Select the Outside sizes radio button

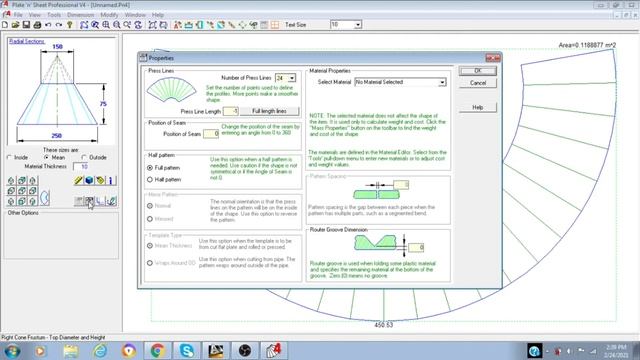coord(84,158)
